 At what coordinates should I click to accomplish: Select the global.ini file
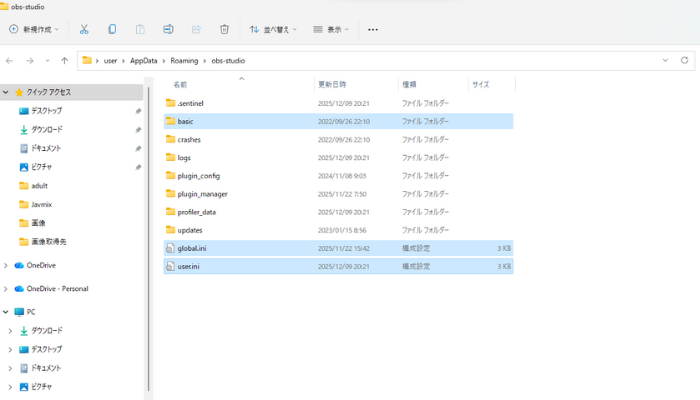pos(338,248)
